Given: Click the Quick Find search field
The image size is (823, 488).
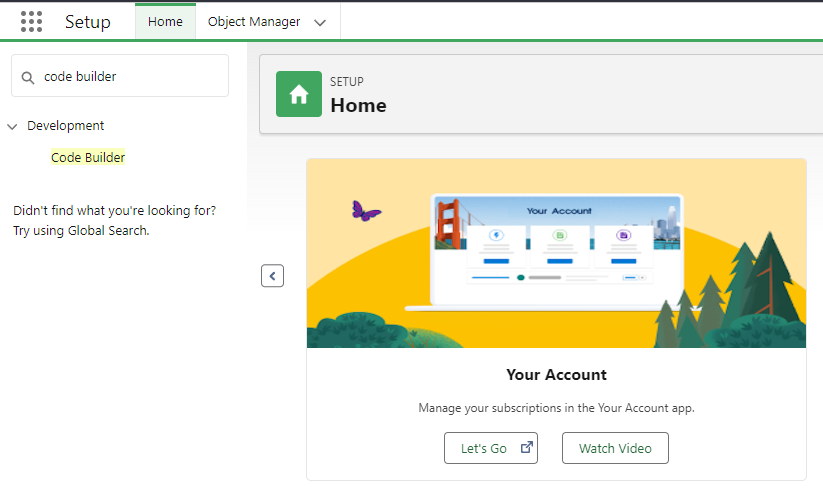Looking at the screenshot, I should coord(120,76).
